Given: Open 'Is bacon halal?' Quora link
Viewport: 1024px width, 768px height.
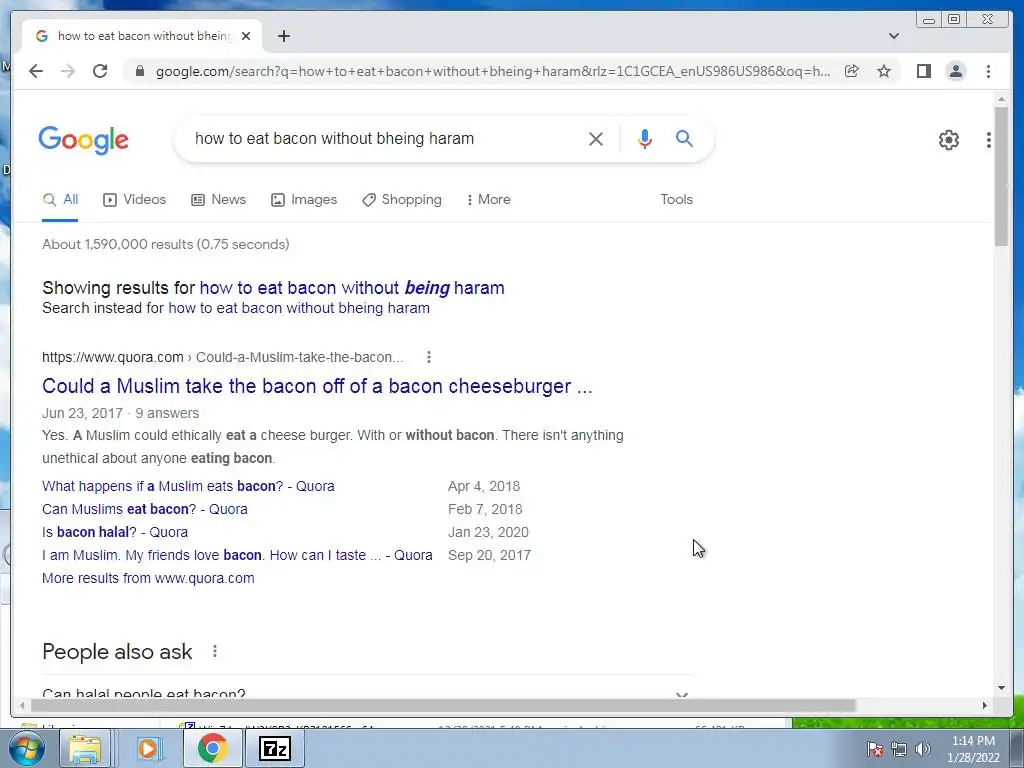Looking at the screenshot, I should tap(115, 532).
